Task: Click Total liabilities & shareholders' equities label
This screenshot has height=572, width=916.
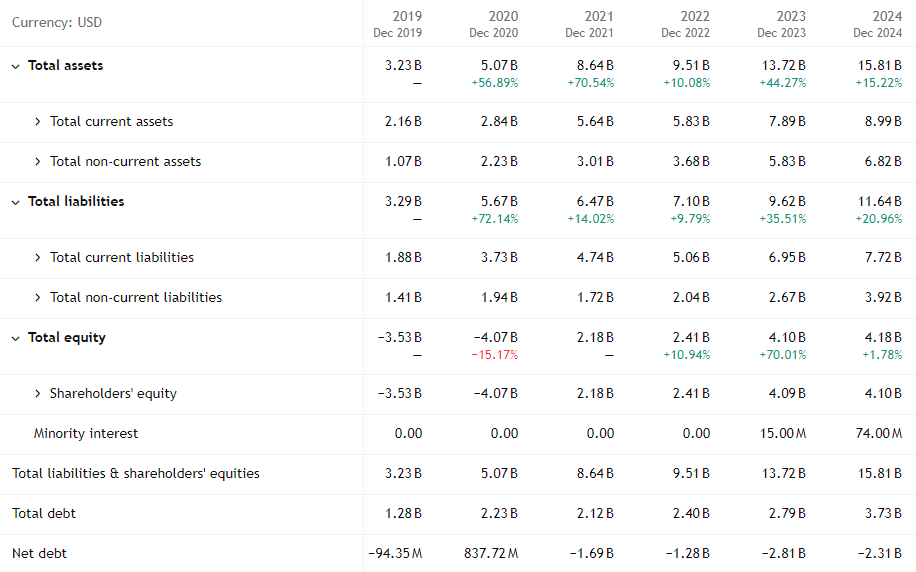Action: coord(136,474)
